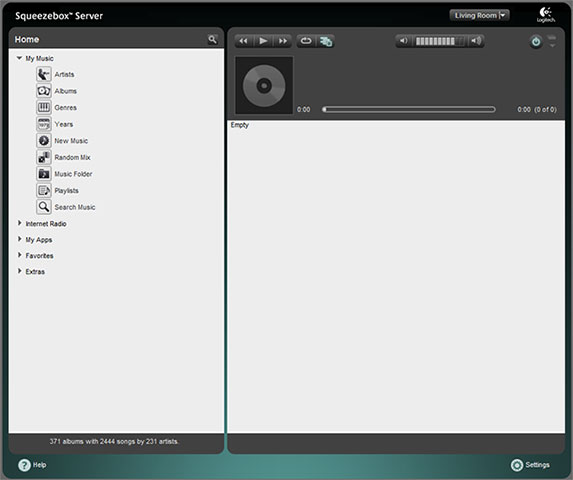
Task: Toggle the repeat playback button
Action: click(x=306, y=41)
